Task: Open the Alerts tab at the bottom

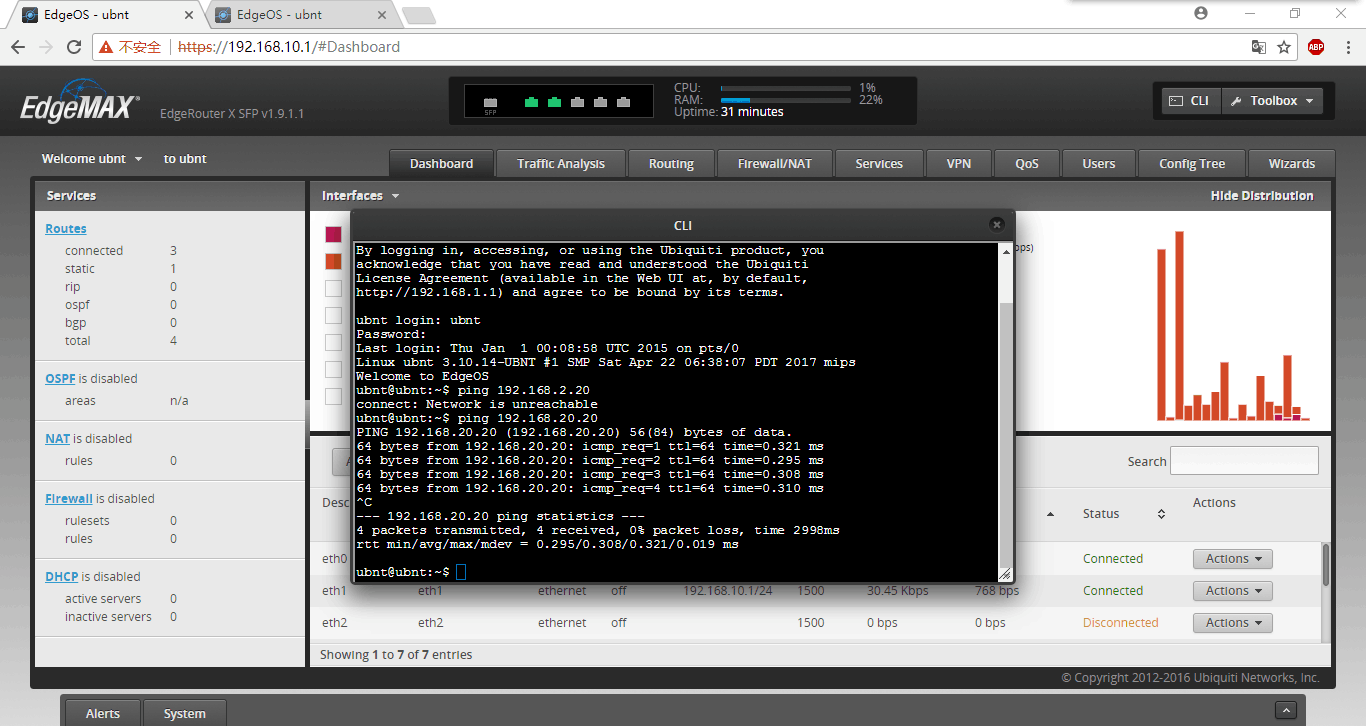Action: click(x=103, y=713)
